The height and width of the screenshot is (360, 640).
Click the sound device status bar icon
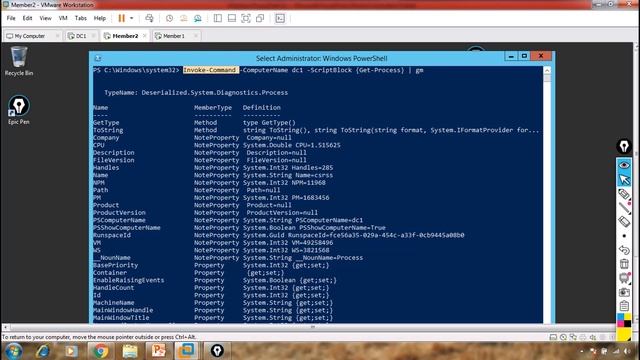pos(593,337)
